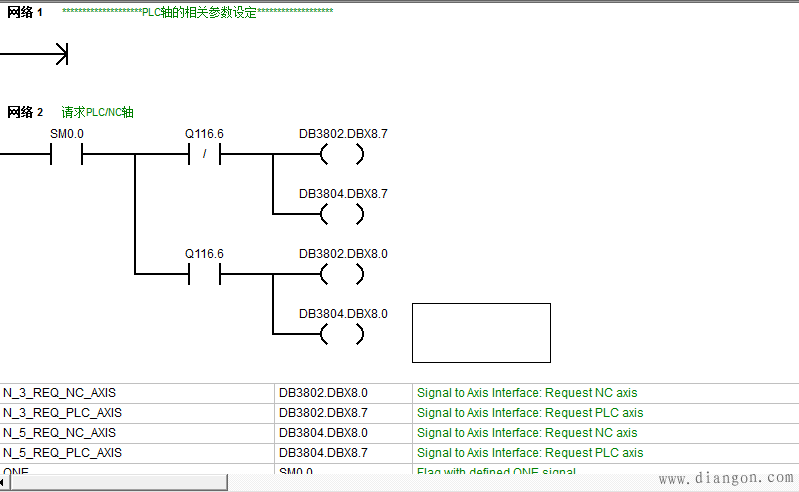
Task: Edit the network 1 PLC轴 comment title
Action: pos(197,12)
